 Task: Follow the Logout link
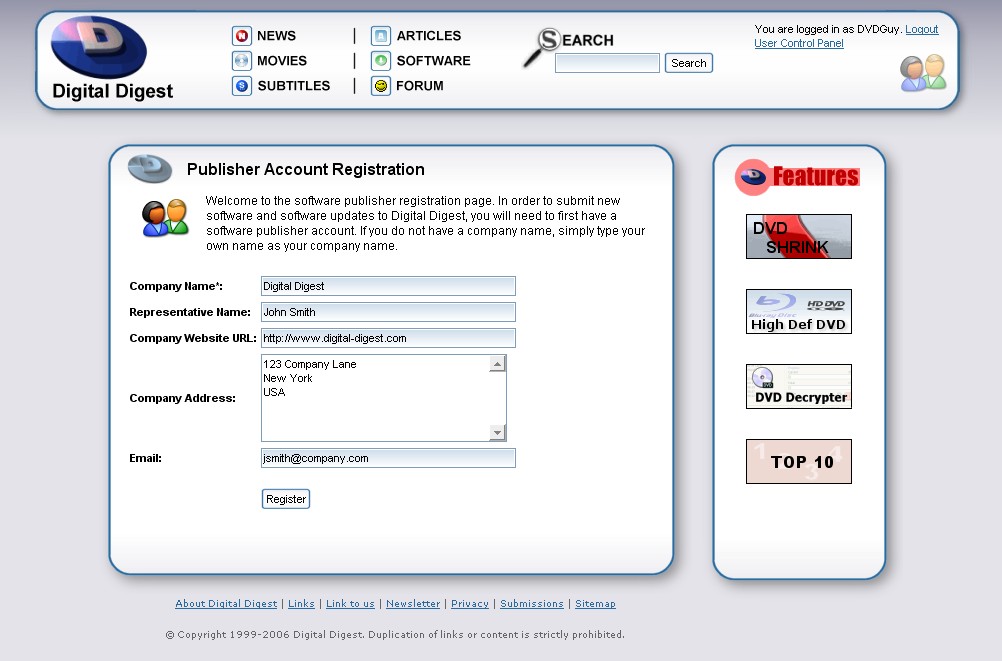(x=921, y=30)
